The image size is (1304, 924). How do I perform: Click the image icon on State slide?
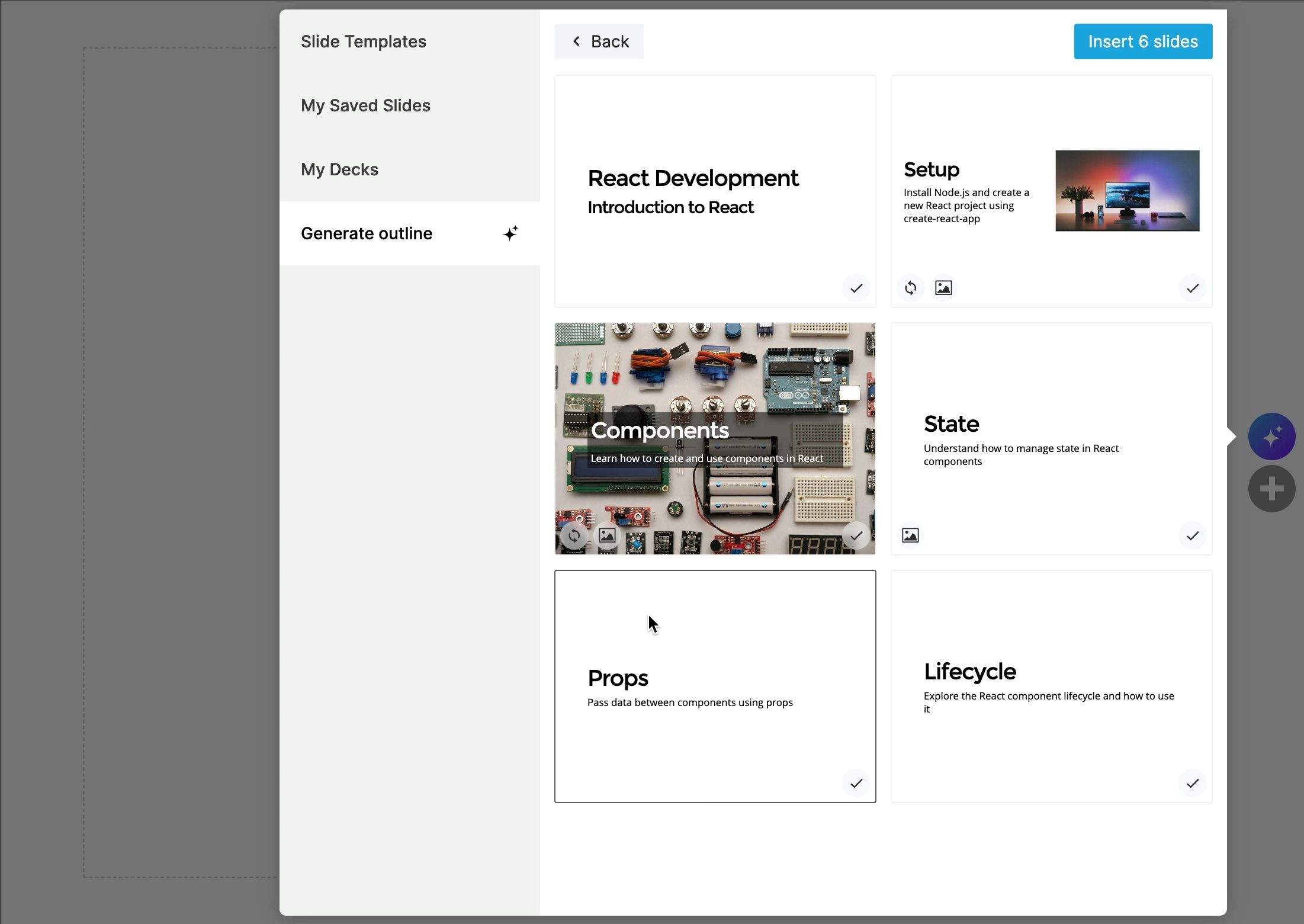point(910,535)
